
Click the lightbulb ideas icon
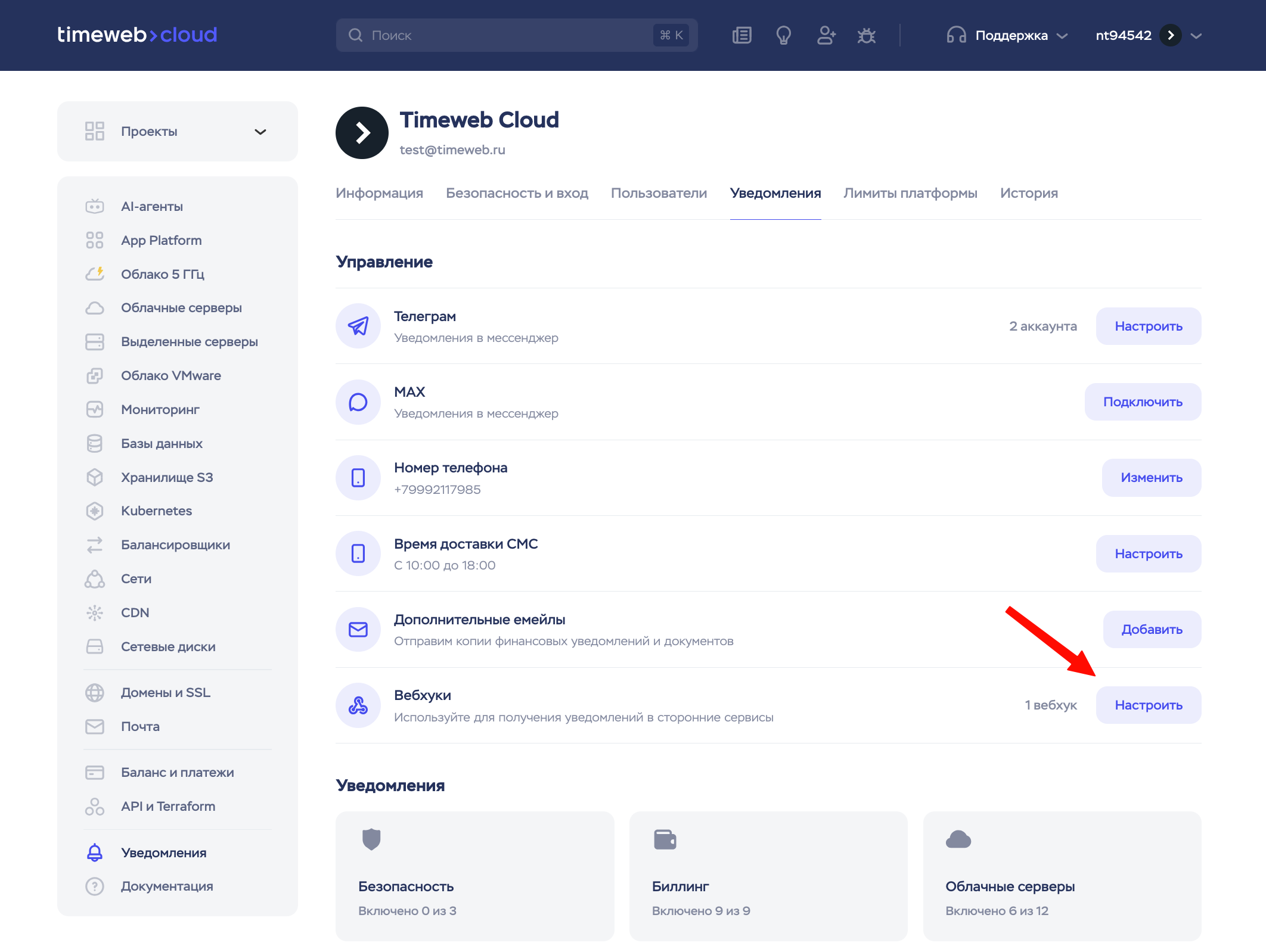tap(783, 35)
